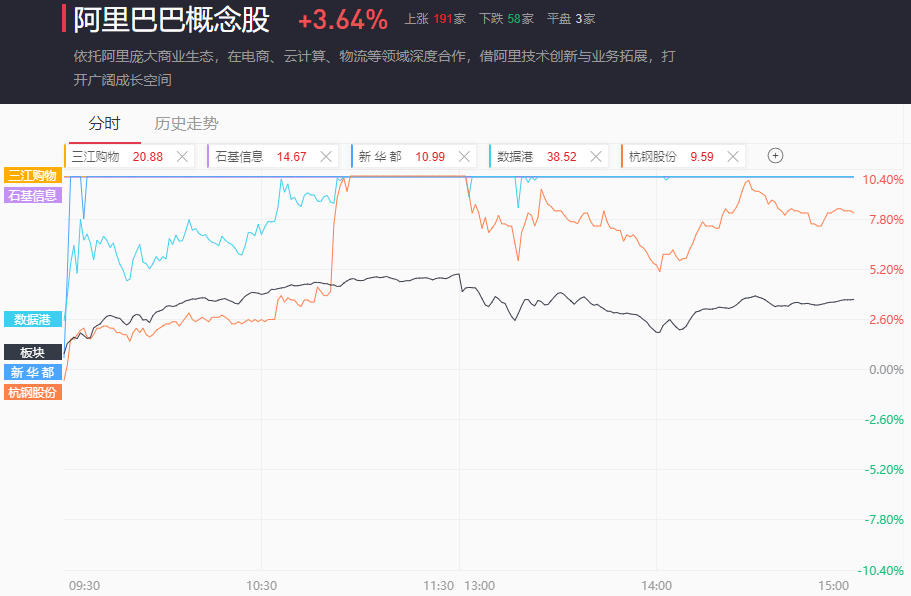Toggle the 杭钢股份 line label
911x596 pixels.
(33, 392)
